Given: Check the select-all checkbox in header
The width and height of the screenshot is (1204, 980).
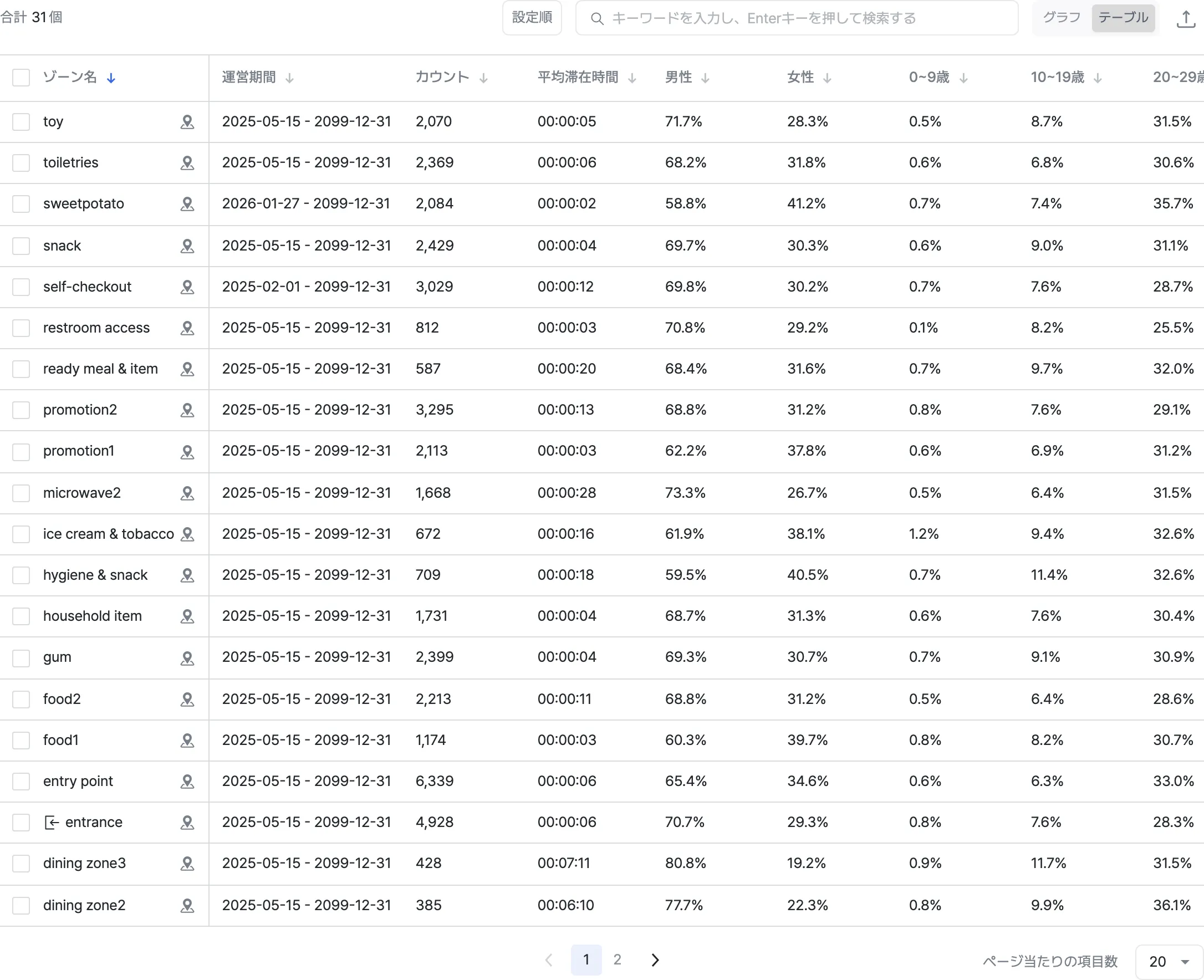Looking at the screenshot, I should [x=21, y=78].
